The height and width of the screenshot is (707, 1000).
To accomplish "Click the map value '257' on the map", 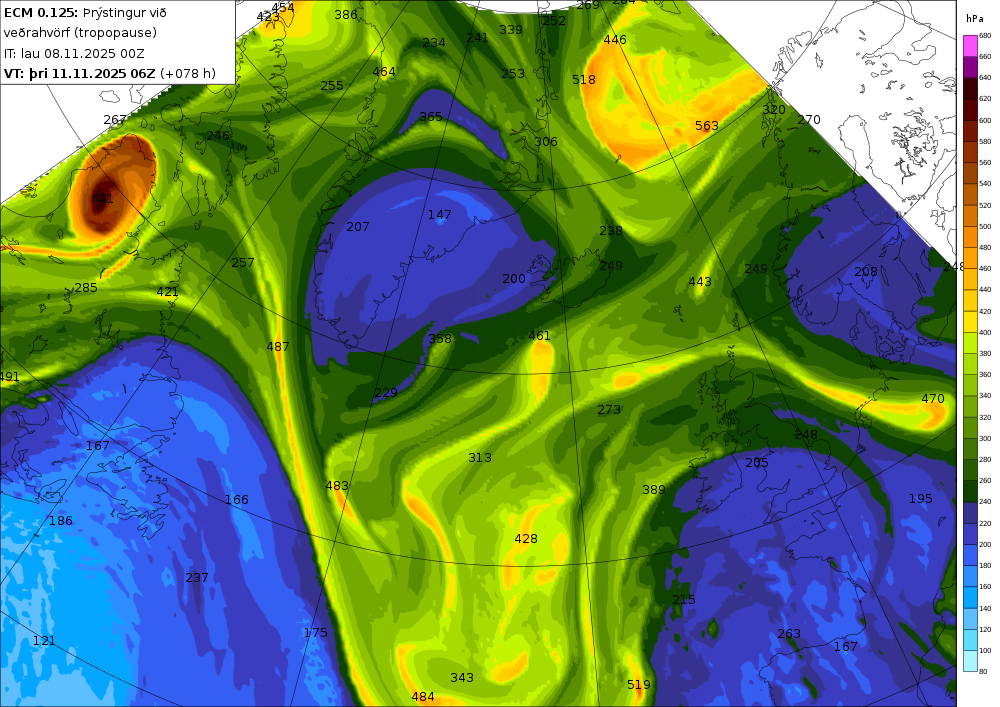I will [x=242, y=263].
